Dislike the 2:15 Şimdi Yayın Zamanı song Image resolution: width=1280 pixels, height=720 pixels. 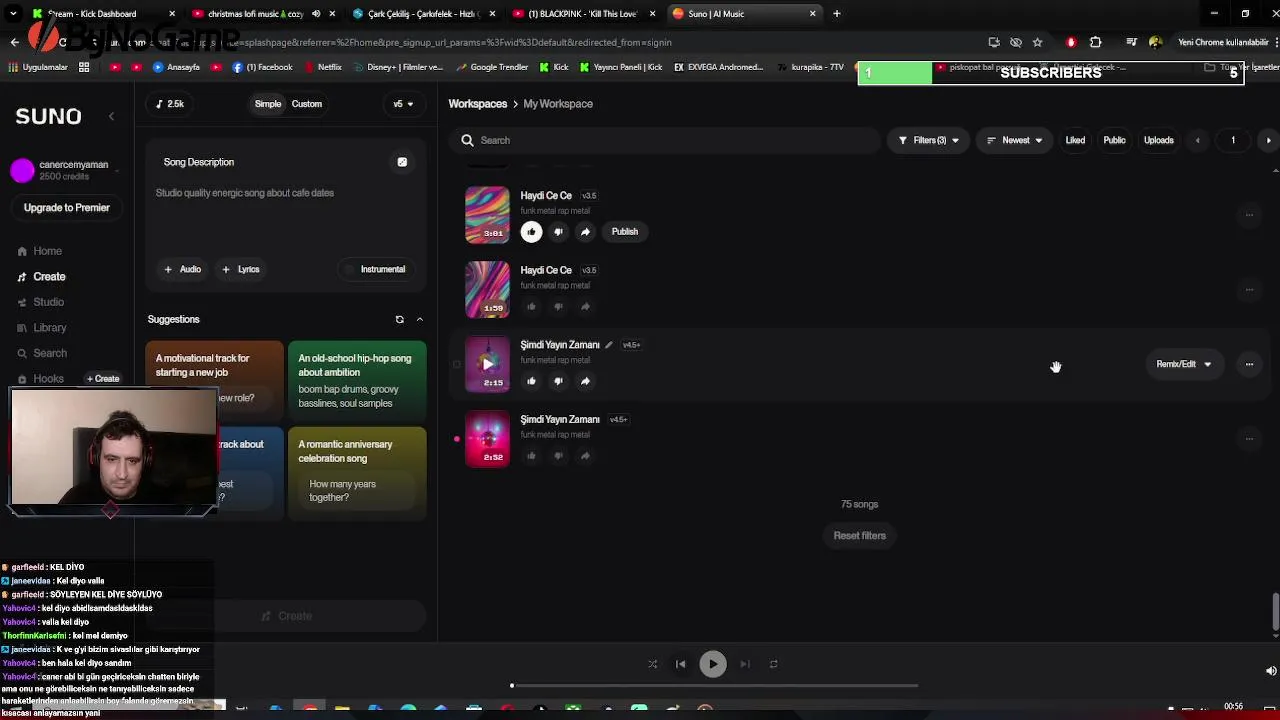coord(558,381)
